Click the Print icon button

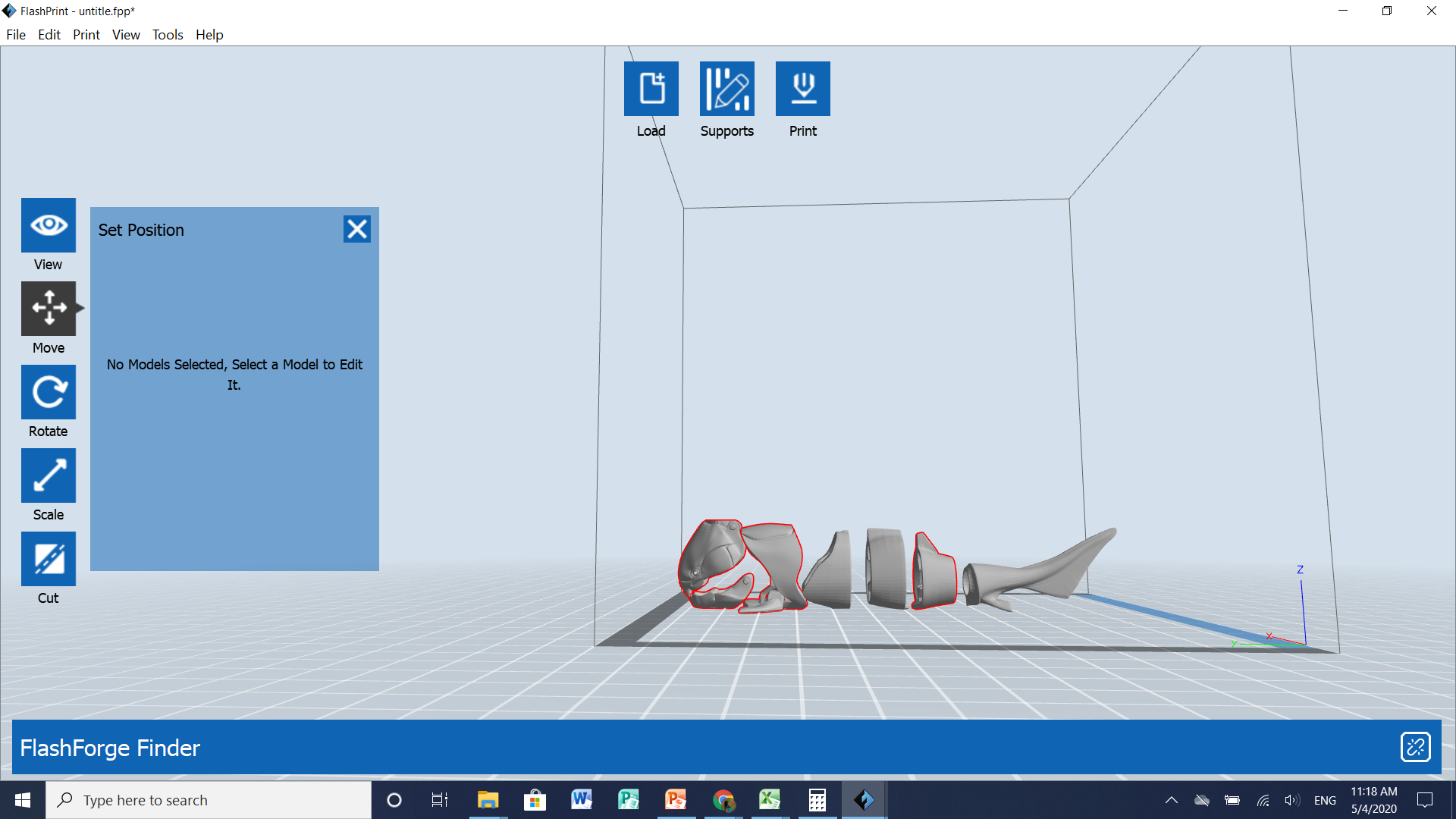[802, 89]
